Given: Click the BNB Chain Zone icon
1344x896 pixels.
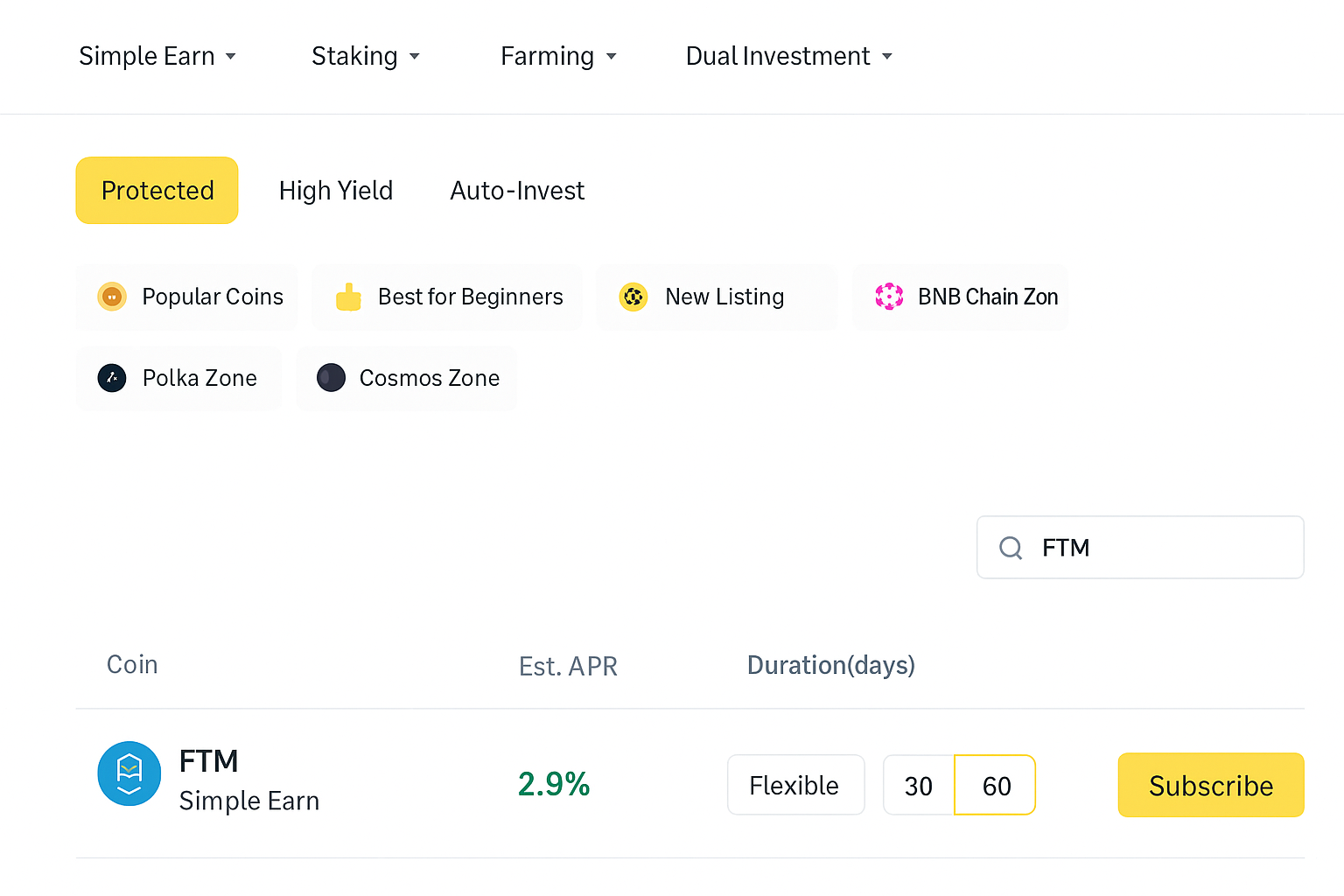Looking at the screenshot, I should [889, 297].
